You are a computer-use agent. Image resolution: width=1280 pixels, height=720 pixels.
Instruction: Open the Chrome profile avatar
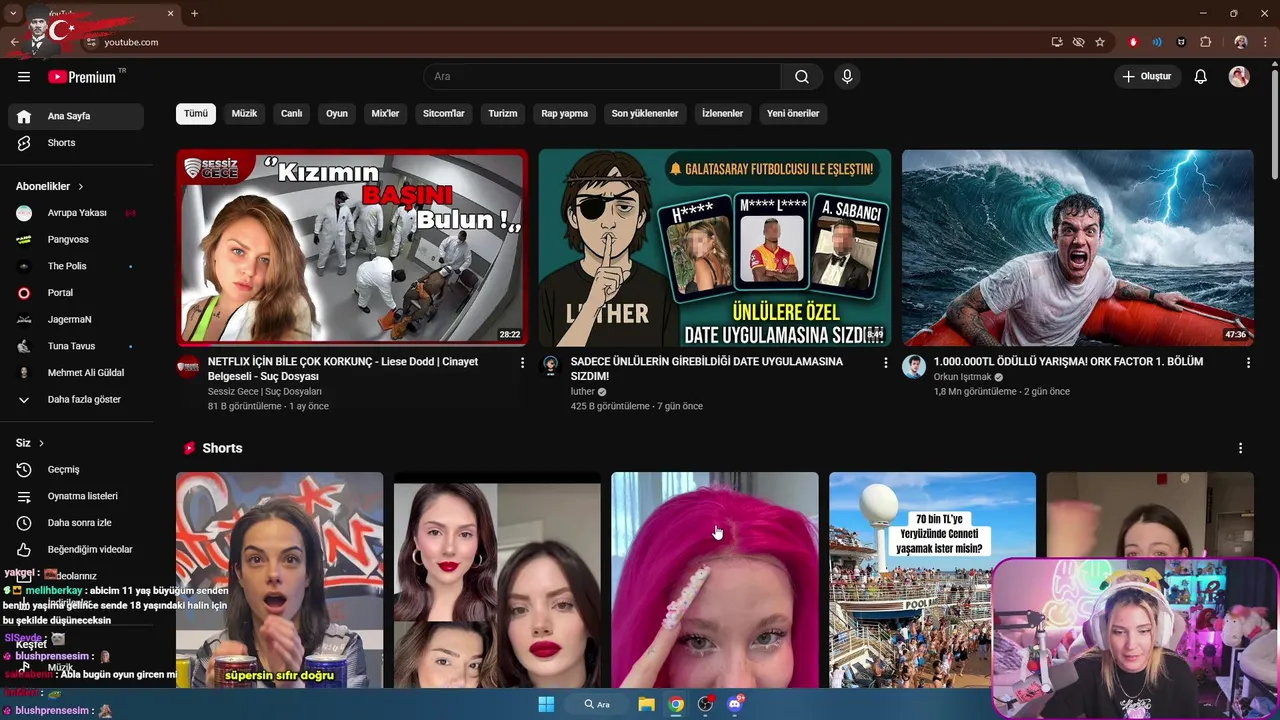coord(1241,42)
